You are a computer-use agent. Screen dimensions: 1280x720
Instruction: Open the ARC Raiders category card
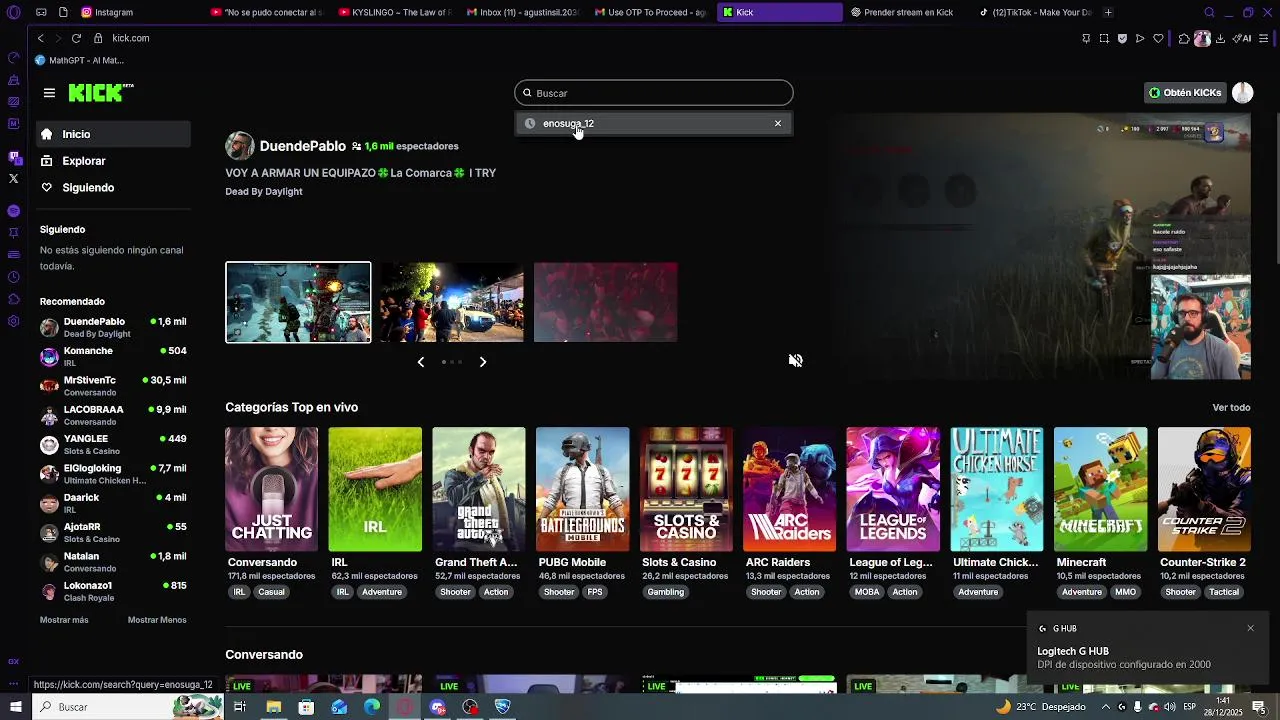[789, 490]
